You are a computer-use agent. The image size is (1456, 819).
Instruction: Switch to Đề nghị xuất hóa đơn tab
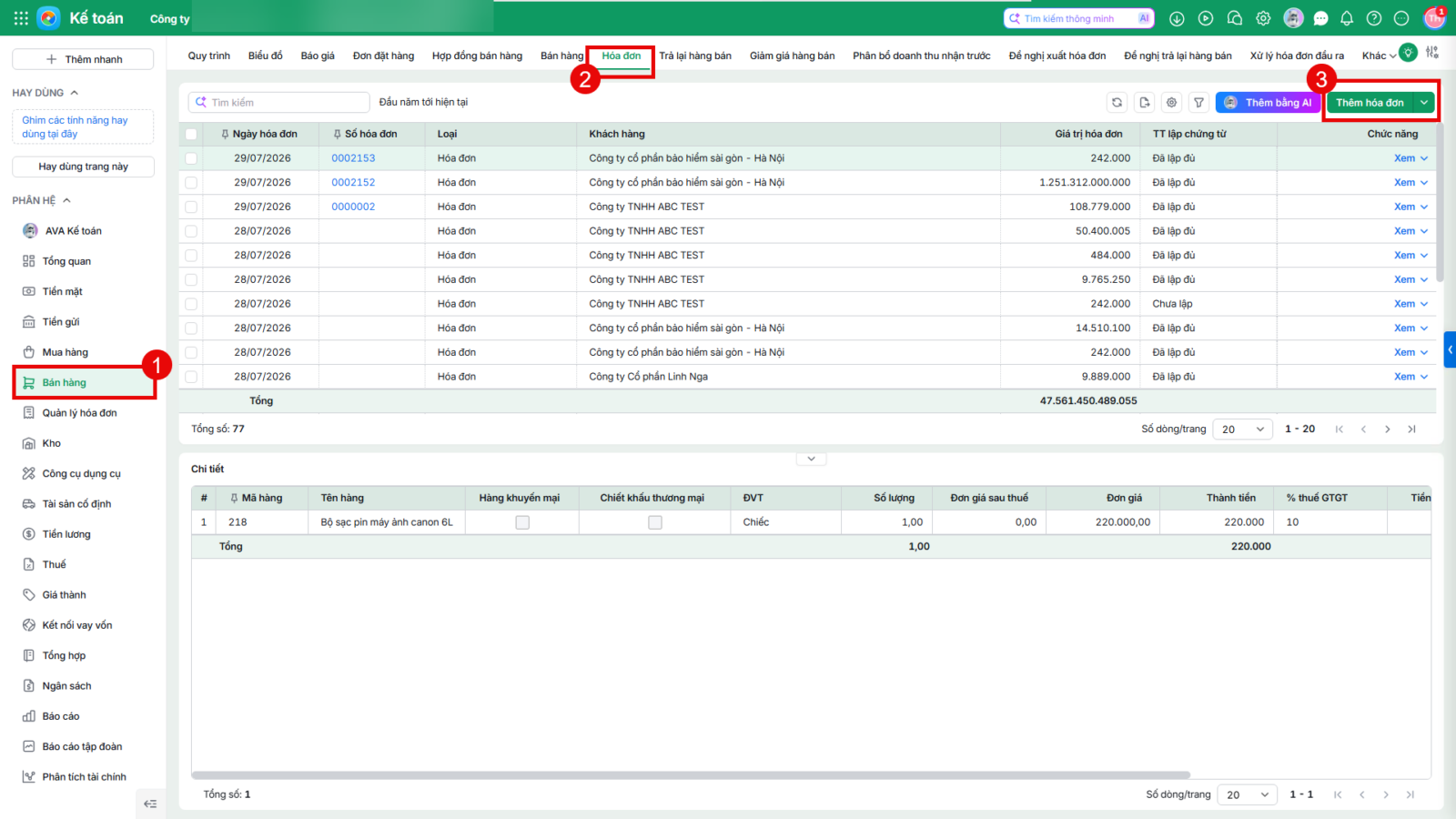click(1057, 56)
